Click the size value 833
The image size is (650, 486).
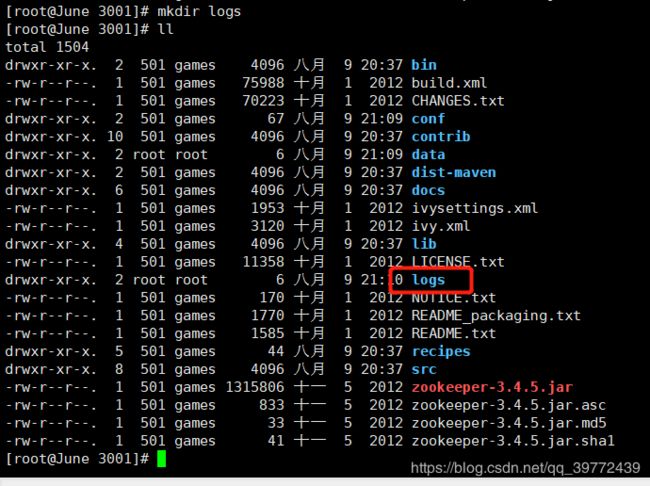click(x=272, y=405)
